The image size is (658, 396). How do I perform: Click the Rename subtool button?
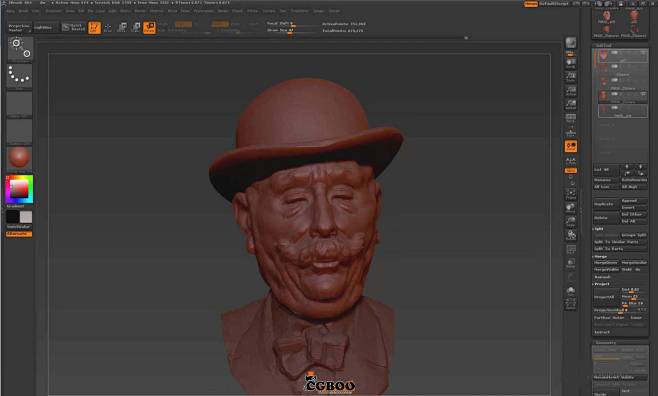(606, 180)
